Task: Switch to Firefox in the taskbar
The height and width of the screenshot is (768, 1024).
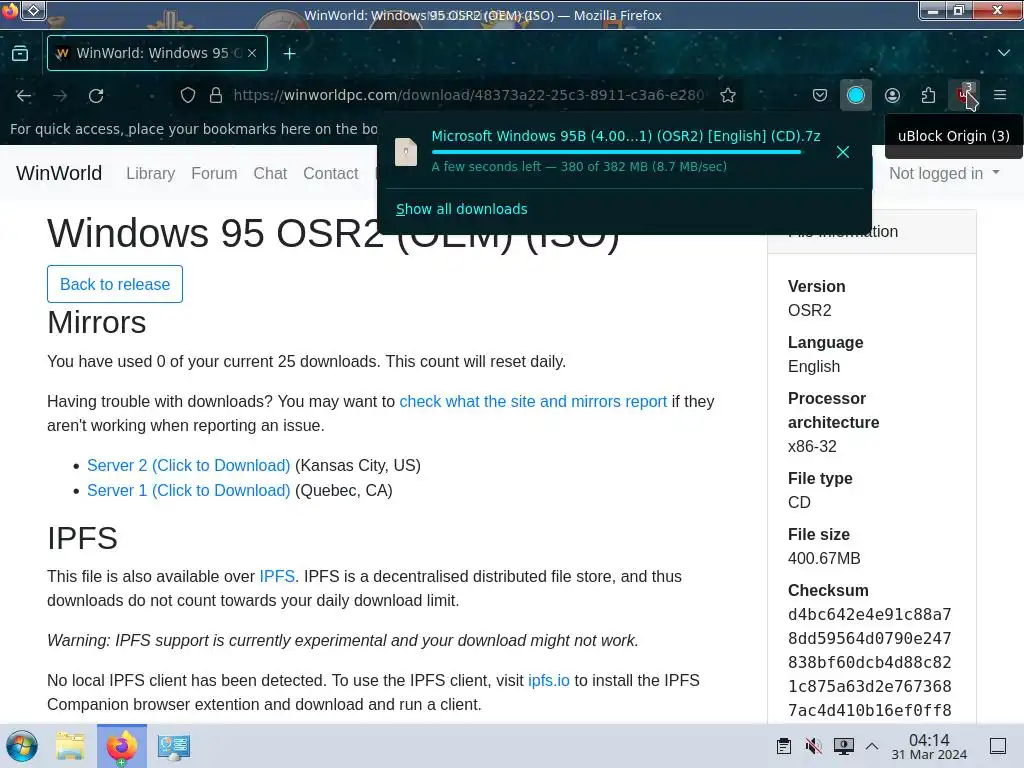Action: (x=121, y=746)
